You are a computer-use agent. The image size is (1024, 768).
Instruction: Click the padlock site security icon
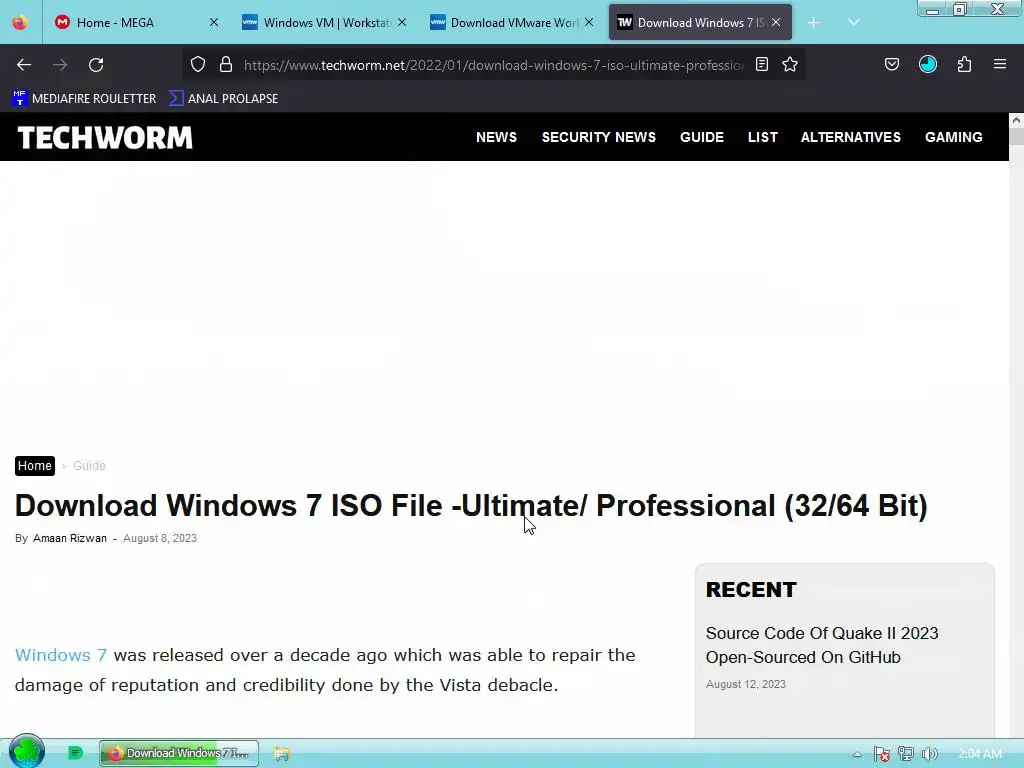[x=226, y=65]
